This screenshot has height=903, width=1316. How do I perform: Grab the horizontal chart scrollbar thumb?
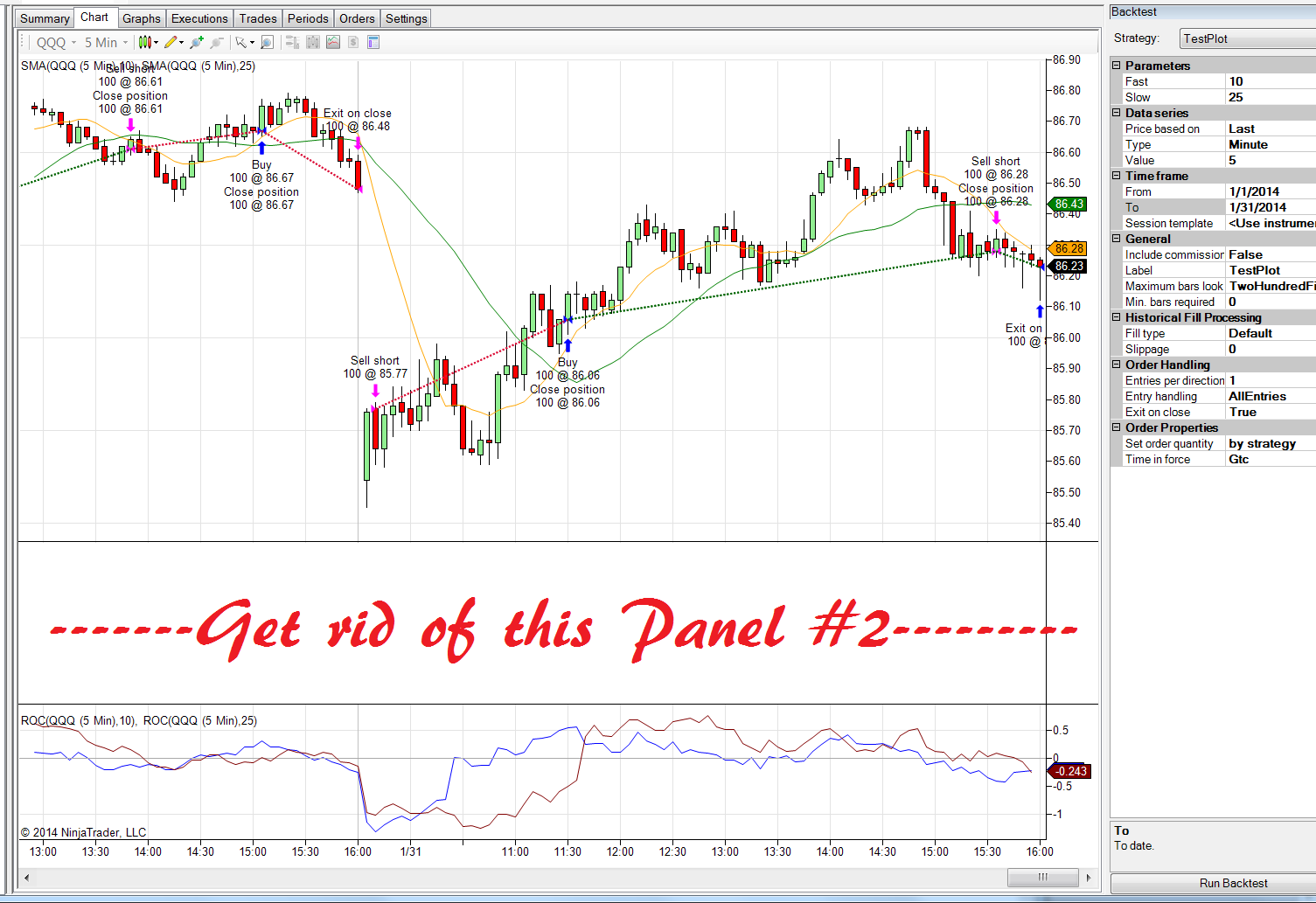(x=1042, y=877)
